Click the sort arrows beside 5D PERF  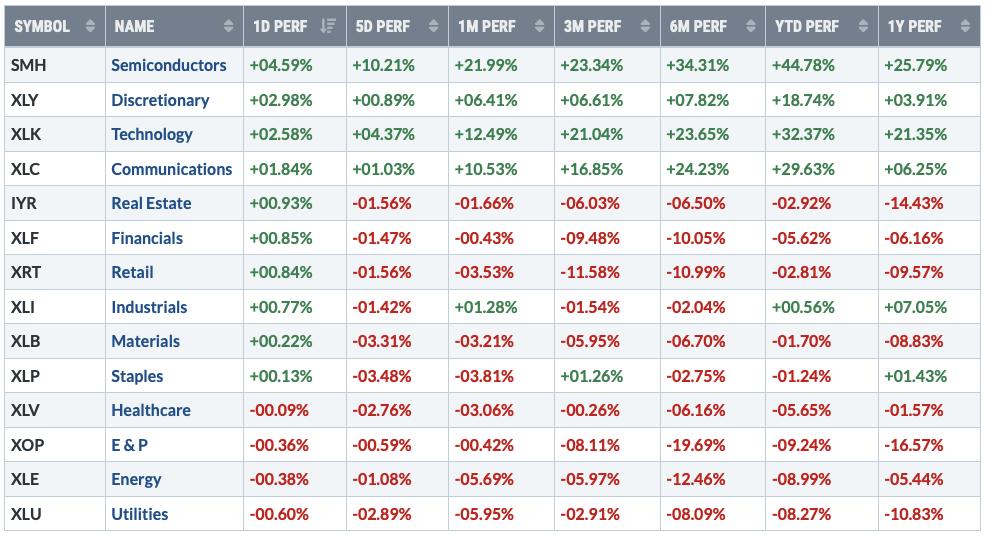point(432,27)
